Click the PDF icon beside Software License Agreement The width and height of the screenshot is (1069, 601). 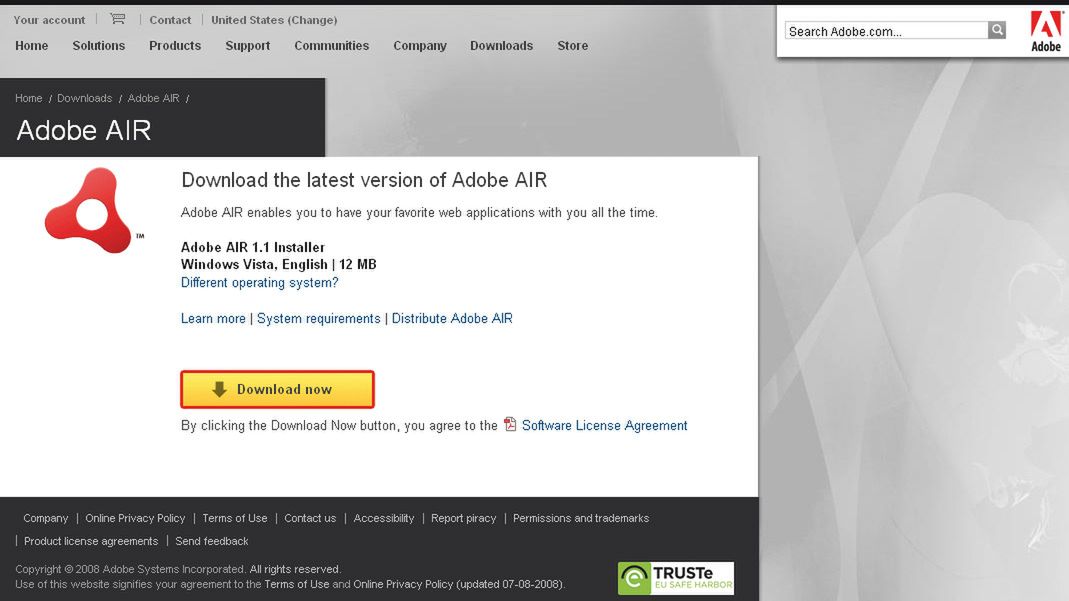(510, 425)
